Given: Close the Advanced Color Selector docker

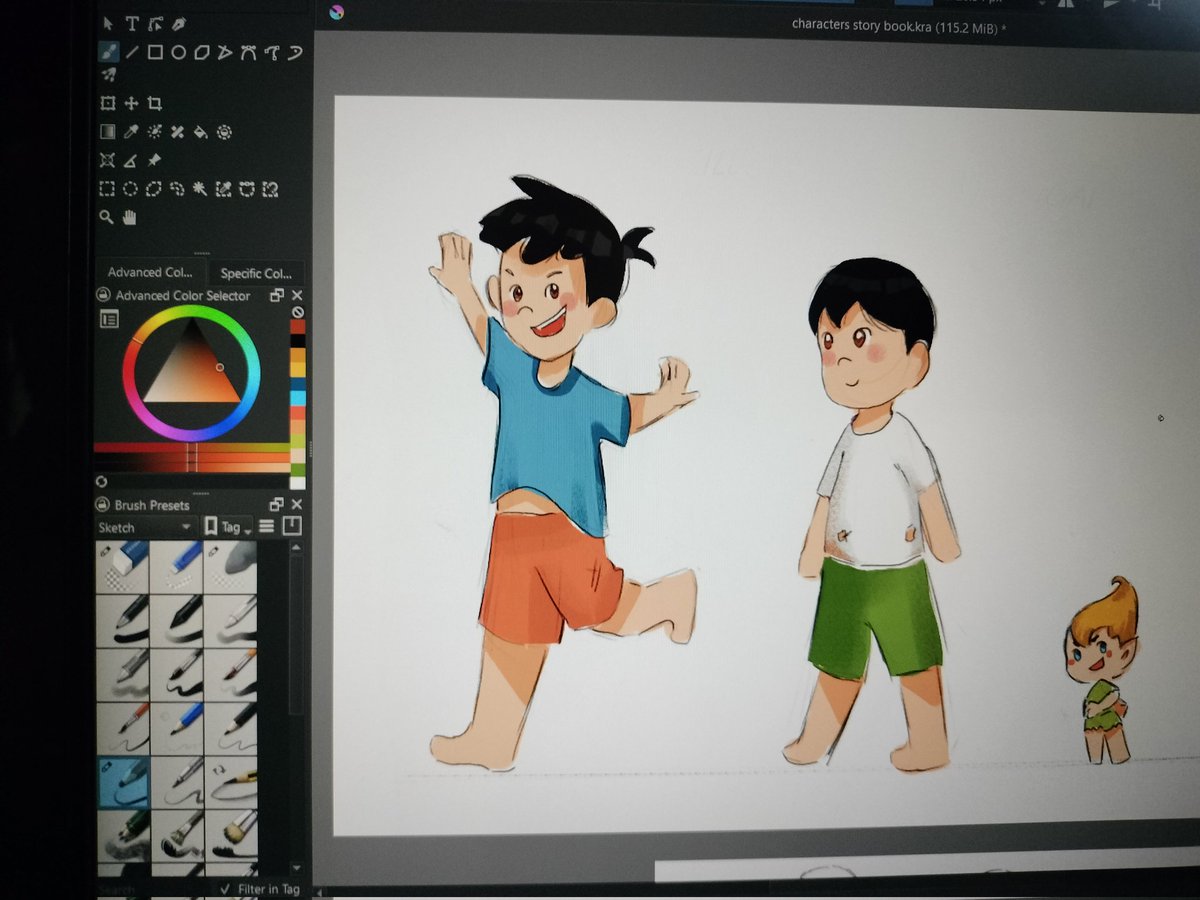Looking at the screenshot, I should (296, 295).
